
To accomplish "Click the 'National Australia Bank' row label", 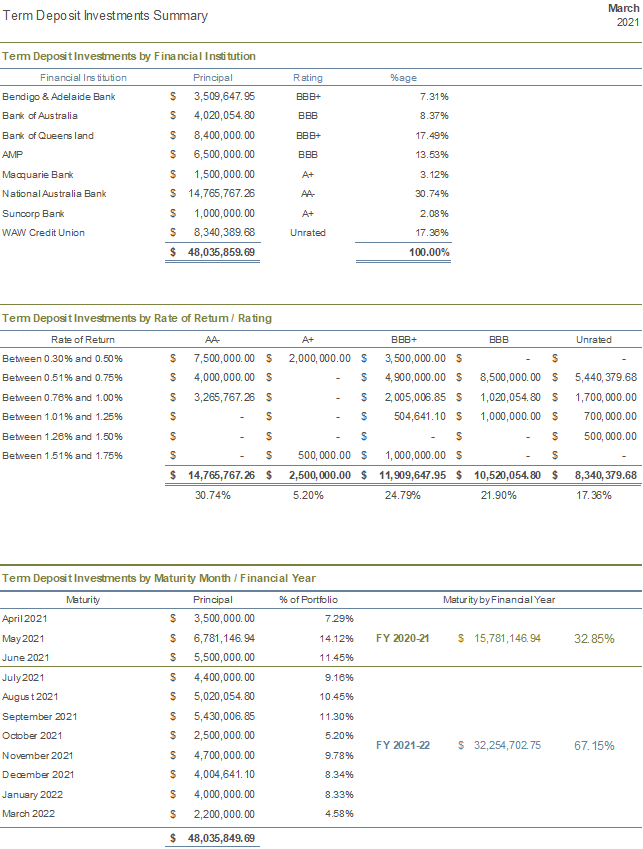I will (x=54, y=194).
